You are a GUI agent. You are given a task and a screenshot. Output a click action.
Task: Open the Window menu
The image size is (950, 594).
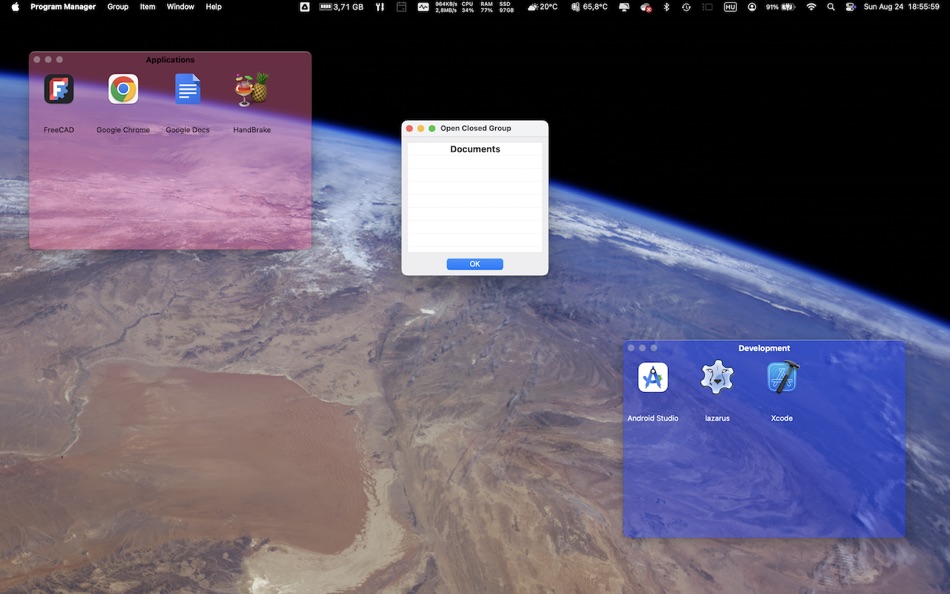[181, 7]
